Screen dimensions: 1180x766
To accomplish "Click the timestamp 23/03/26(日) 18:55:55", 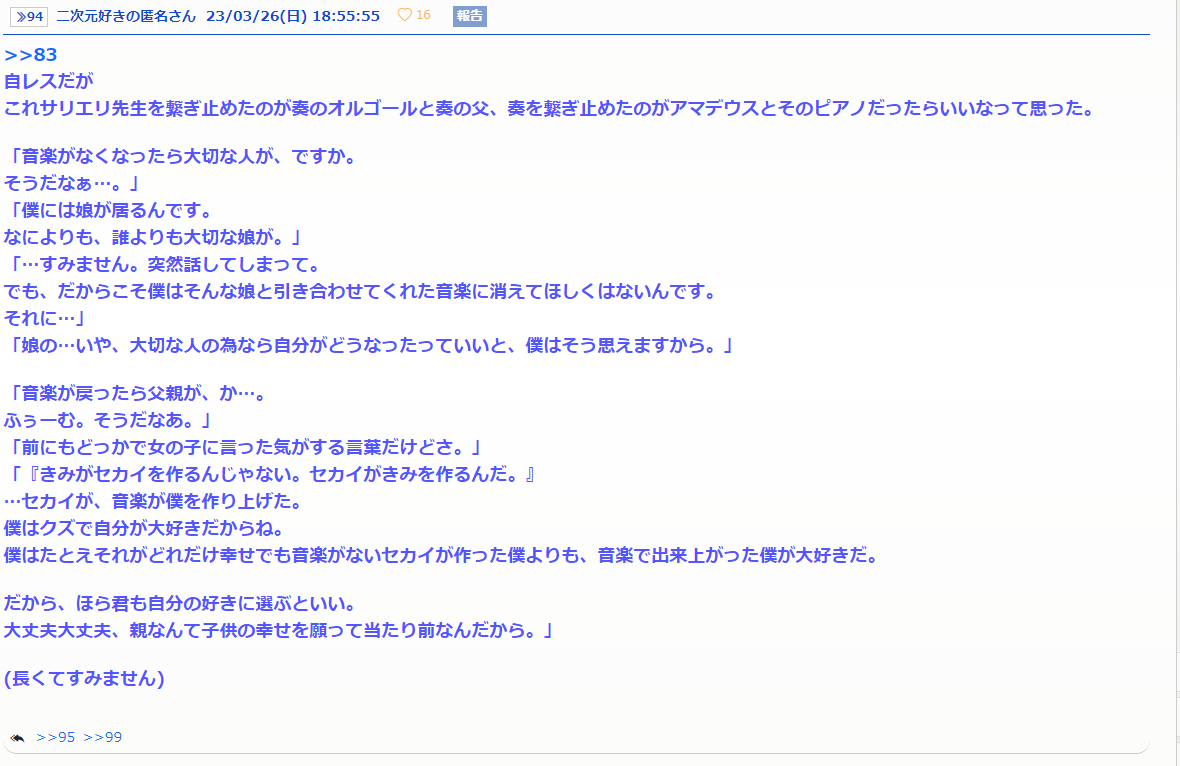I will pyautogui.click(x=293, y=16).
